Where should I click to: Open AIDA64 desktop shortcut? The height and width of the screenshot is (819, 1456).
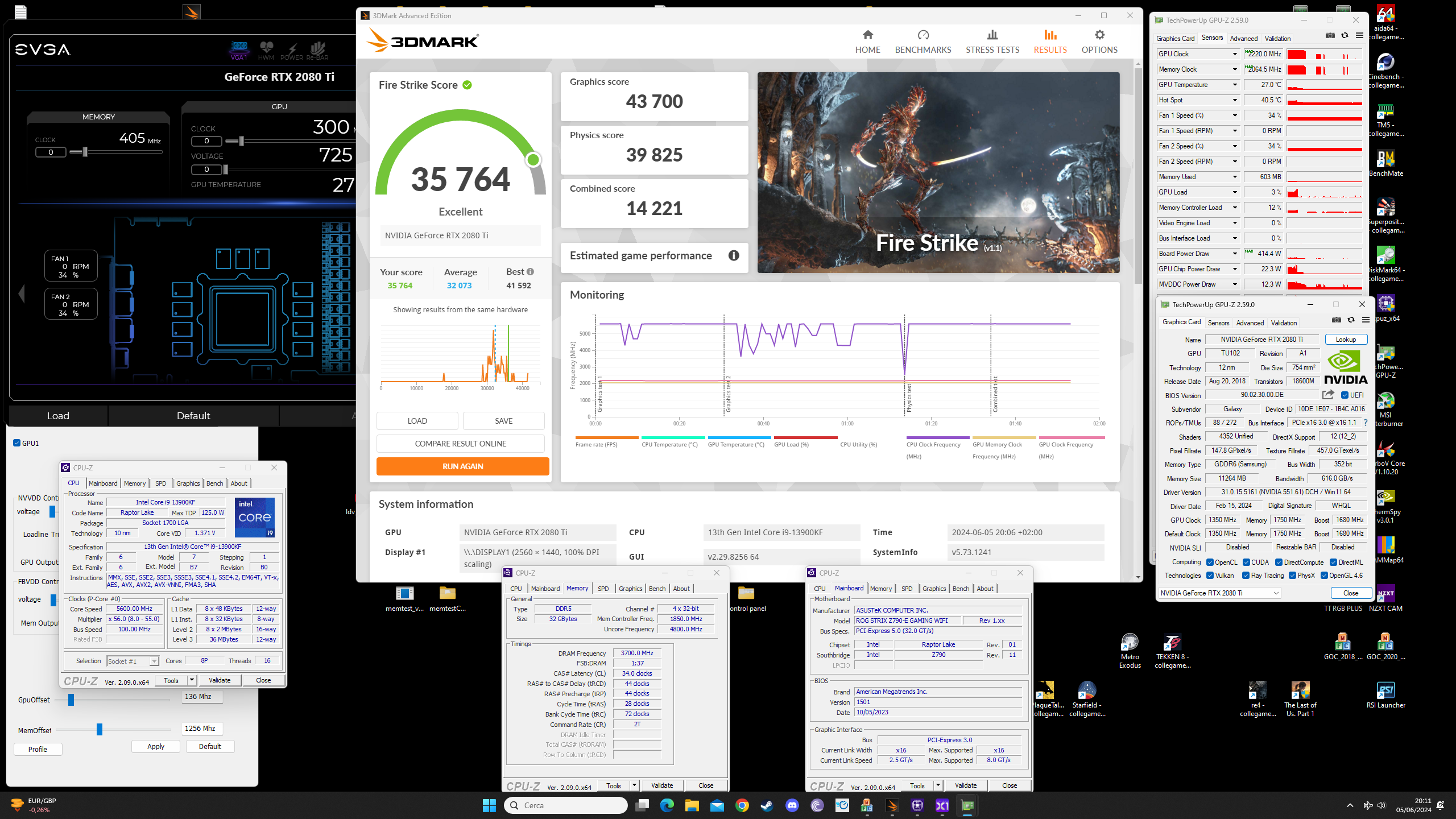pyautogui.click(x=1385, y=23)
